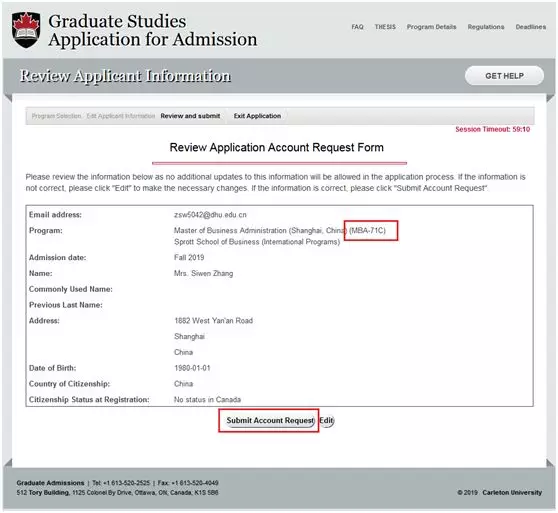Screen dimensions: 558x513
Task: Click the Edit button
Action: click(326, 421)
